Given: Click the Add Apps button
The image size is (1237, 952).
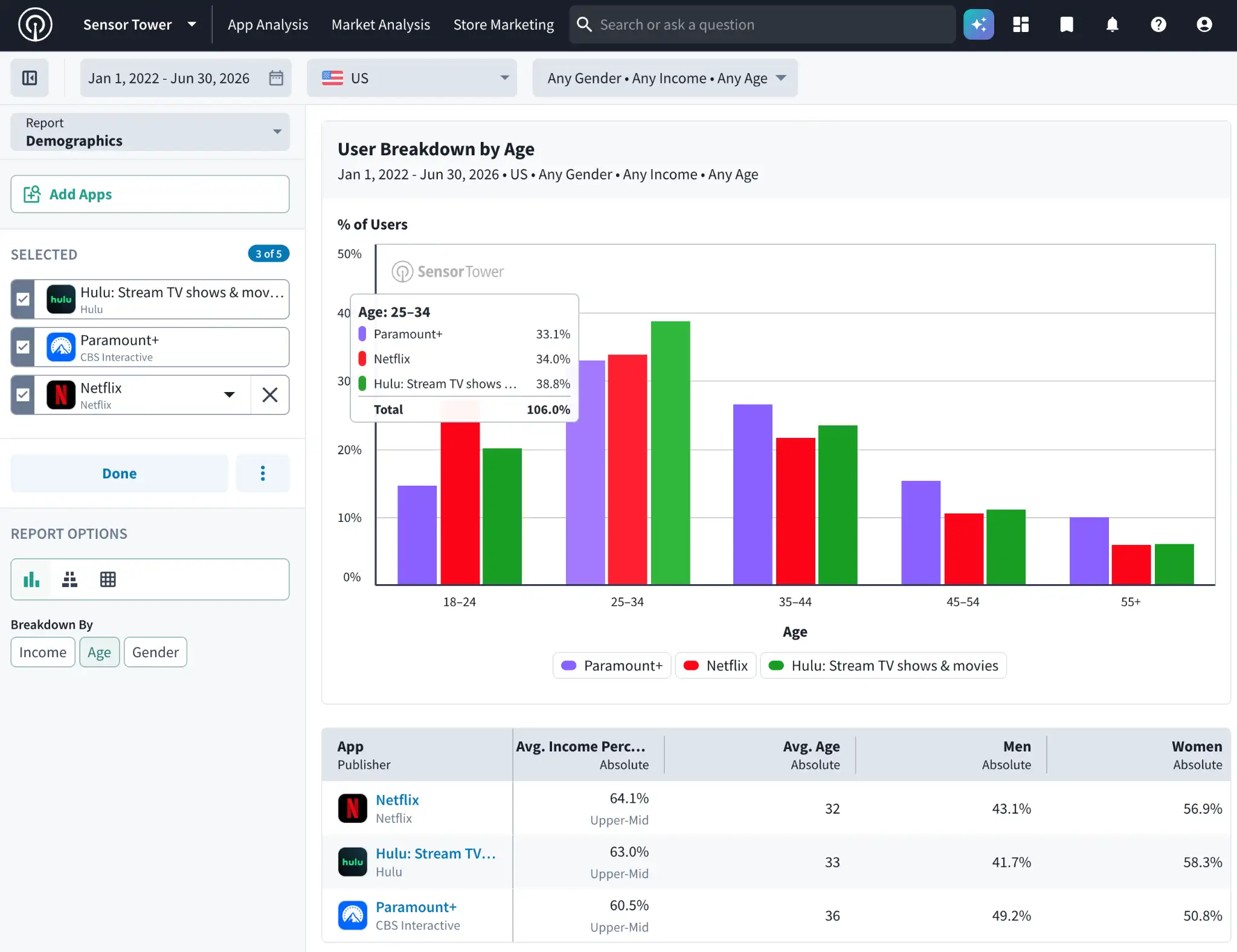Looking at the screenshot, I should click(150, 194).
